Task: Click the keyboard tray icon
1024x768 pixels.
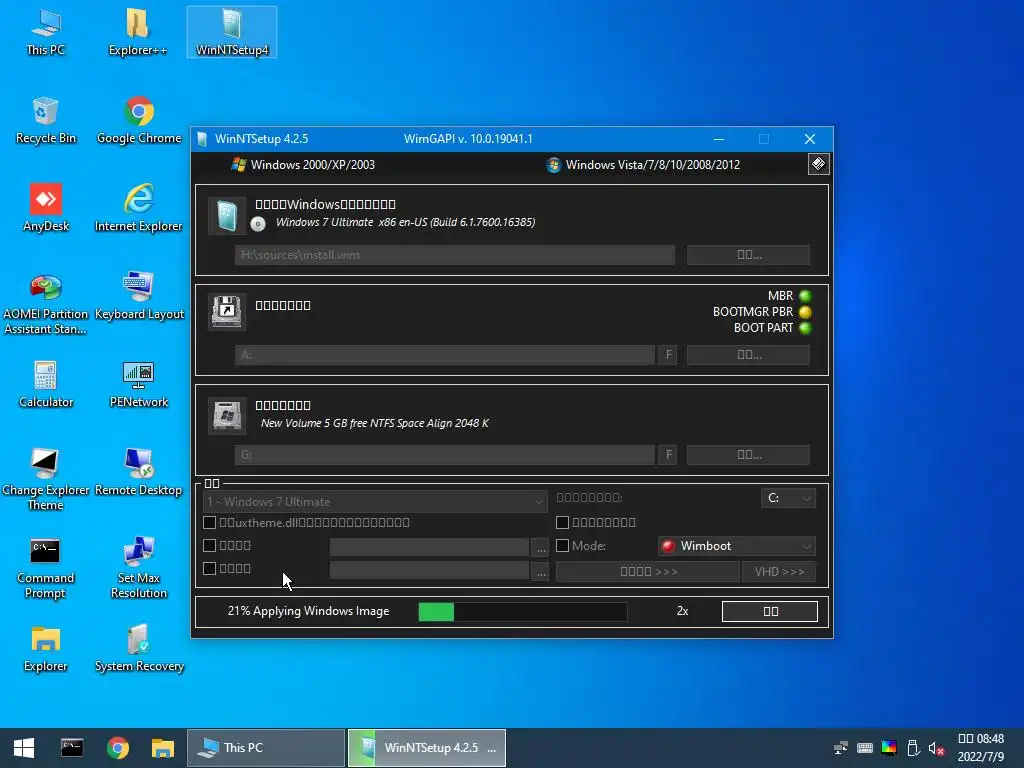Action: point(865,748)
